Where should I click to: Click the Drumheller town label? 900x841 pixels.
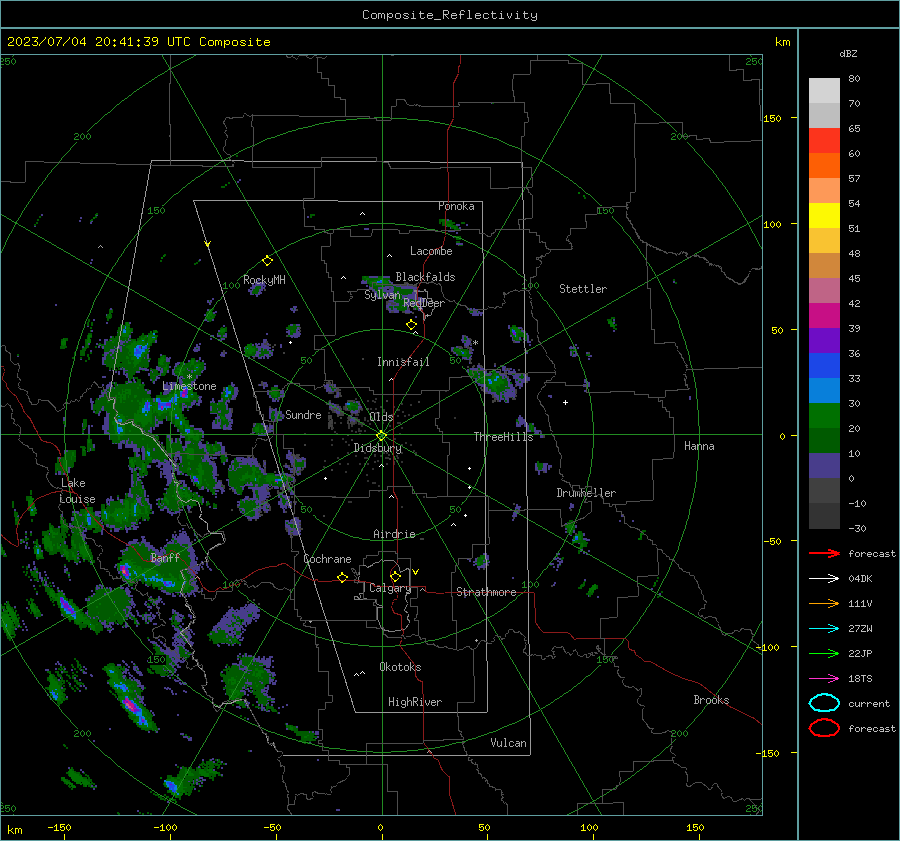click(586, 493)
